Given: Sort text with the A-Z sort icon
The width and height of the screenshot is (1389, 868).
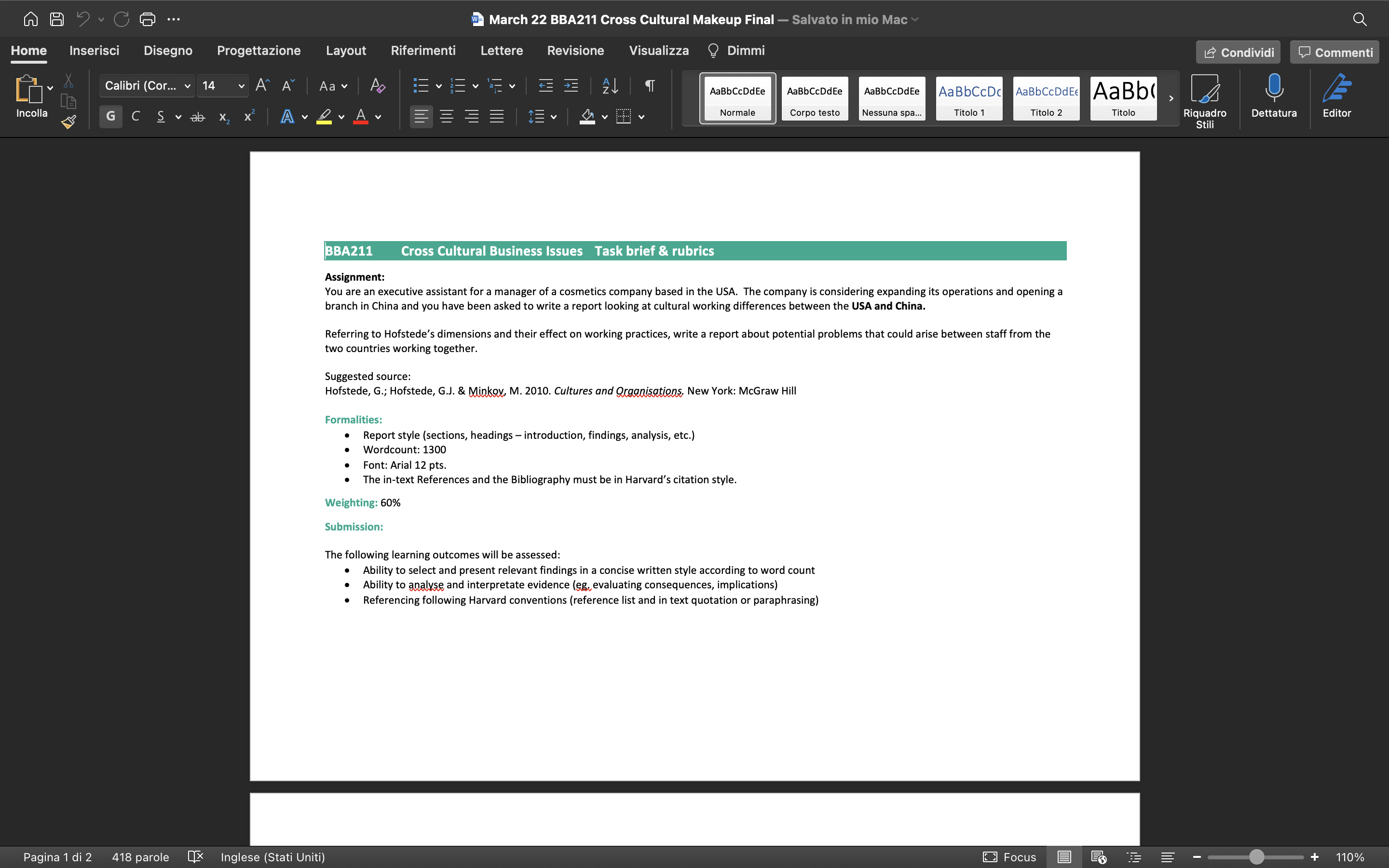Looking at the screenshot, I should click(x=610, y=85).
